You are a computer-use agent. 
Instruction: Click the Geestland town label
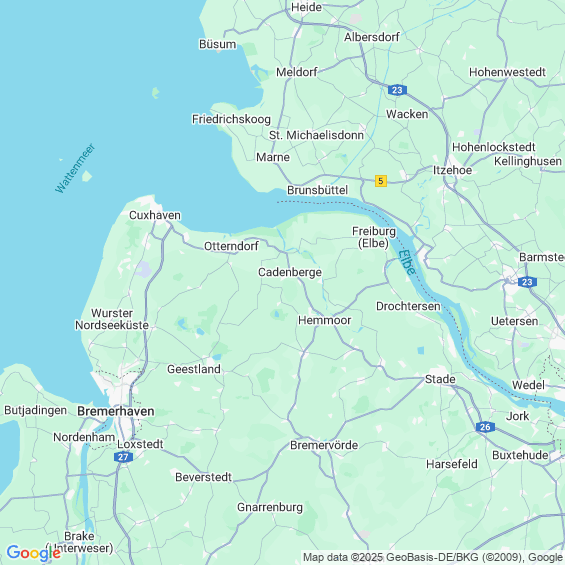click(194, 369)
